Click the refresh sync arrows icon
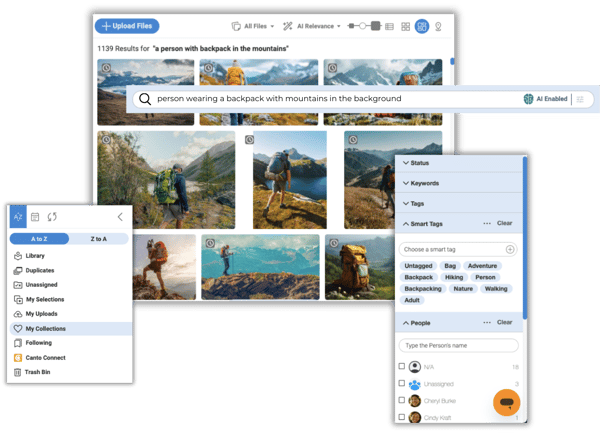Viewport: 600px width, 444px height. (x=52, y=216)
